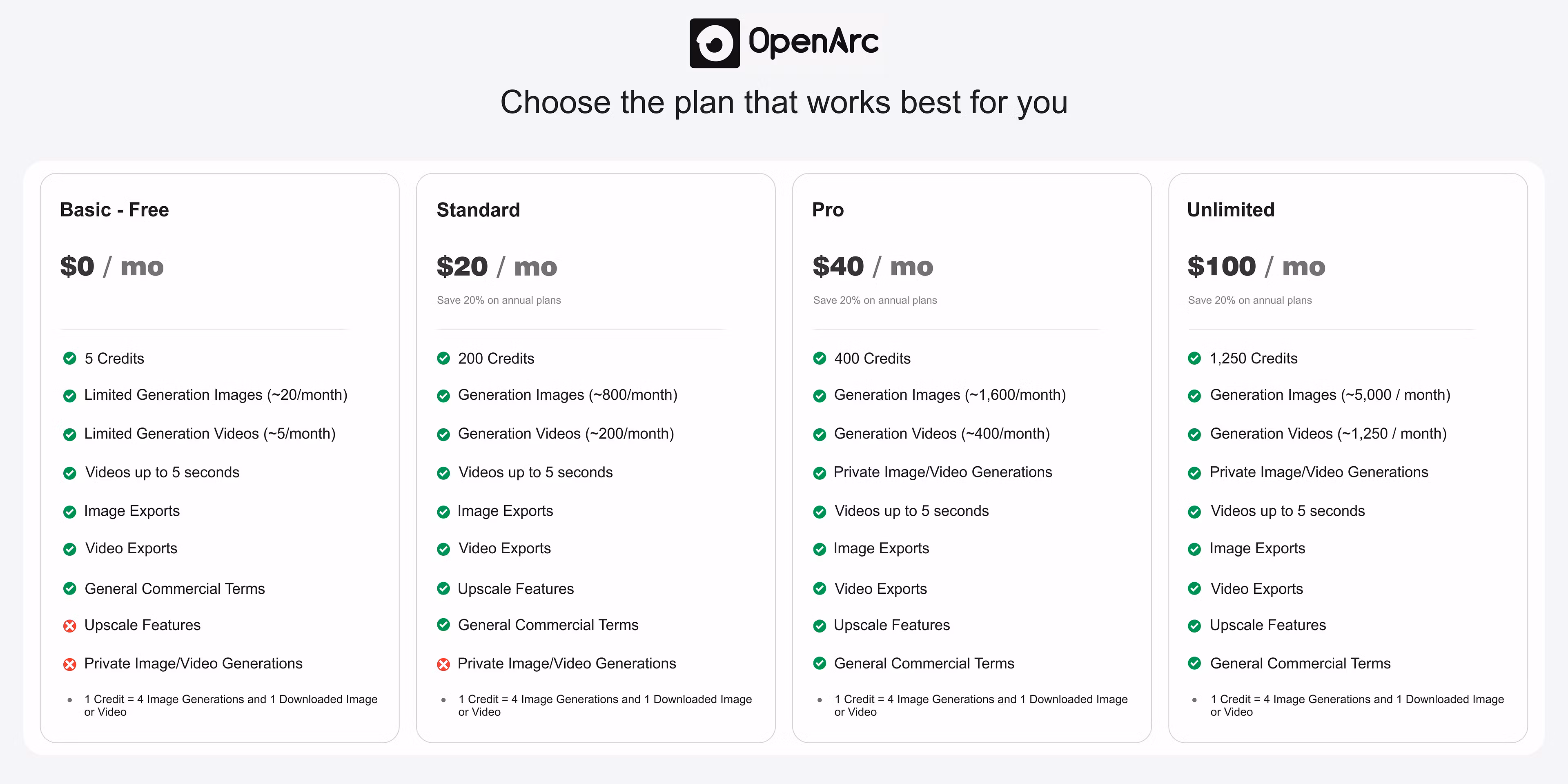This screenshot has width=1568, height=784.
Task: Select the Basic - Free plan title
Action: tap(114, 210)
